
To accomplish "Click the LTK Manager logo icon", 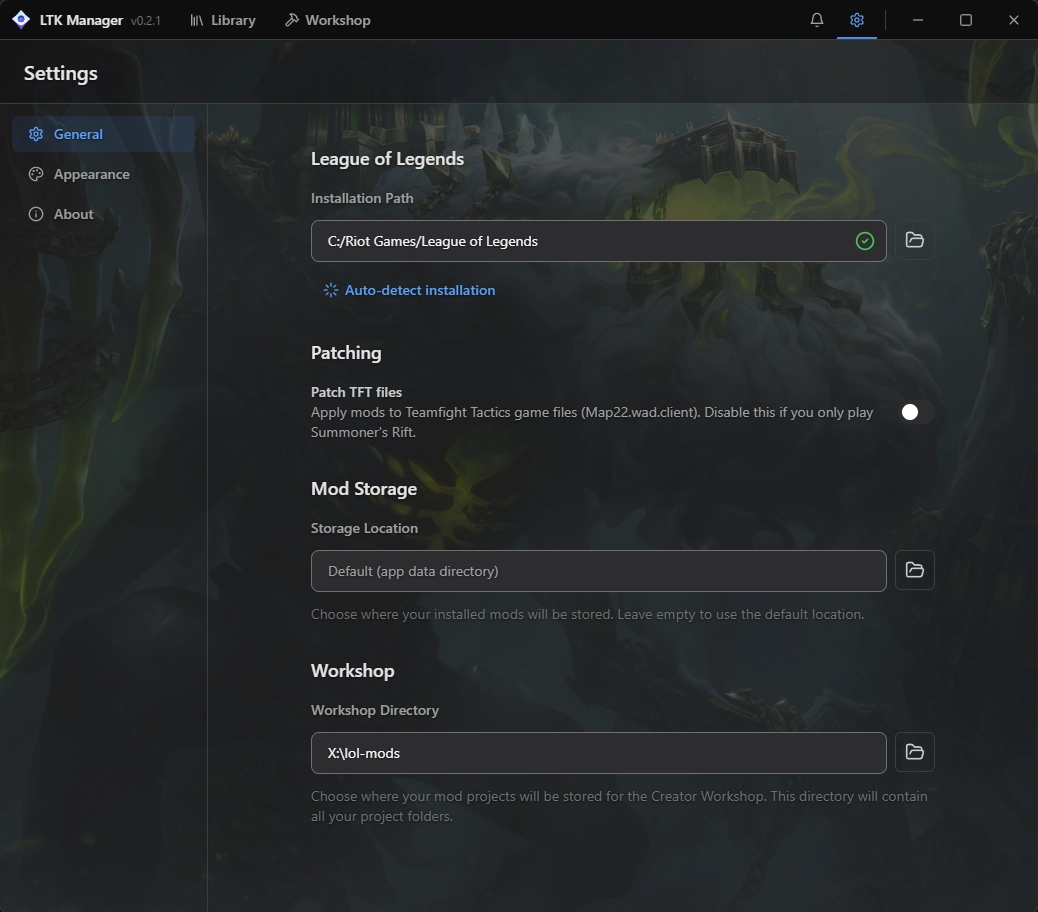I will click(x=21, y=20).
